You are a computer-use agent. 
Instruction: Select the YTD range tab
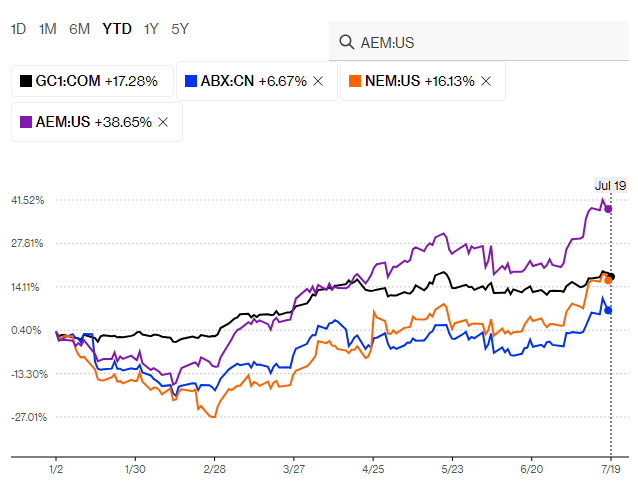coord(116,29)
